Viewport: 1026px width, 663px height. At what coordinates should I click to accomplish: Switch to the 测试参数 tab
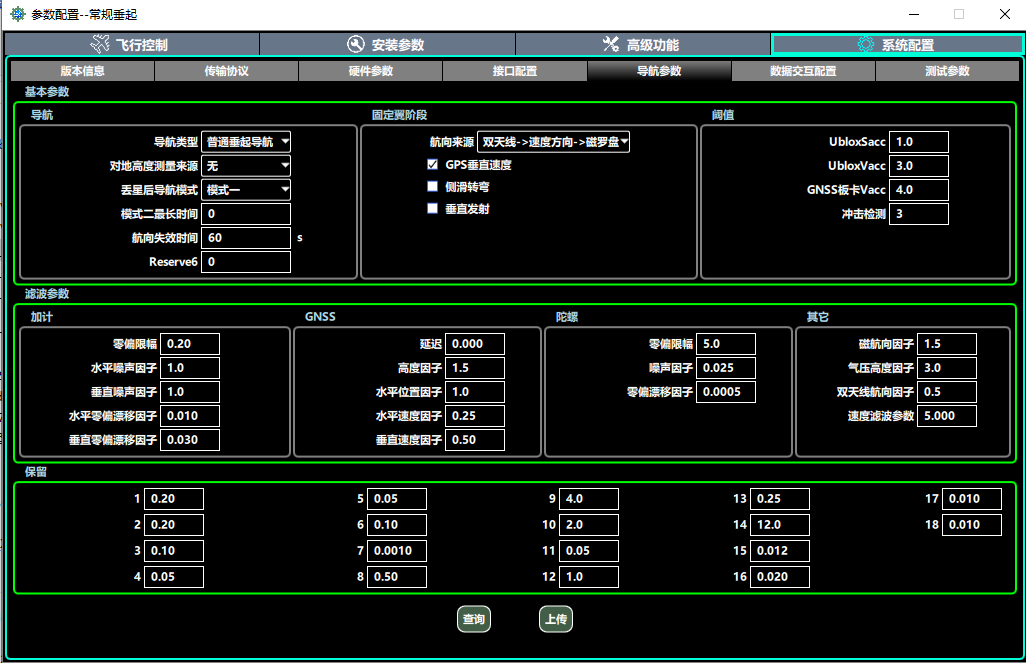pyautogui.click(x=947, y=71)
